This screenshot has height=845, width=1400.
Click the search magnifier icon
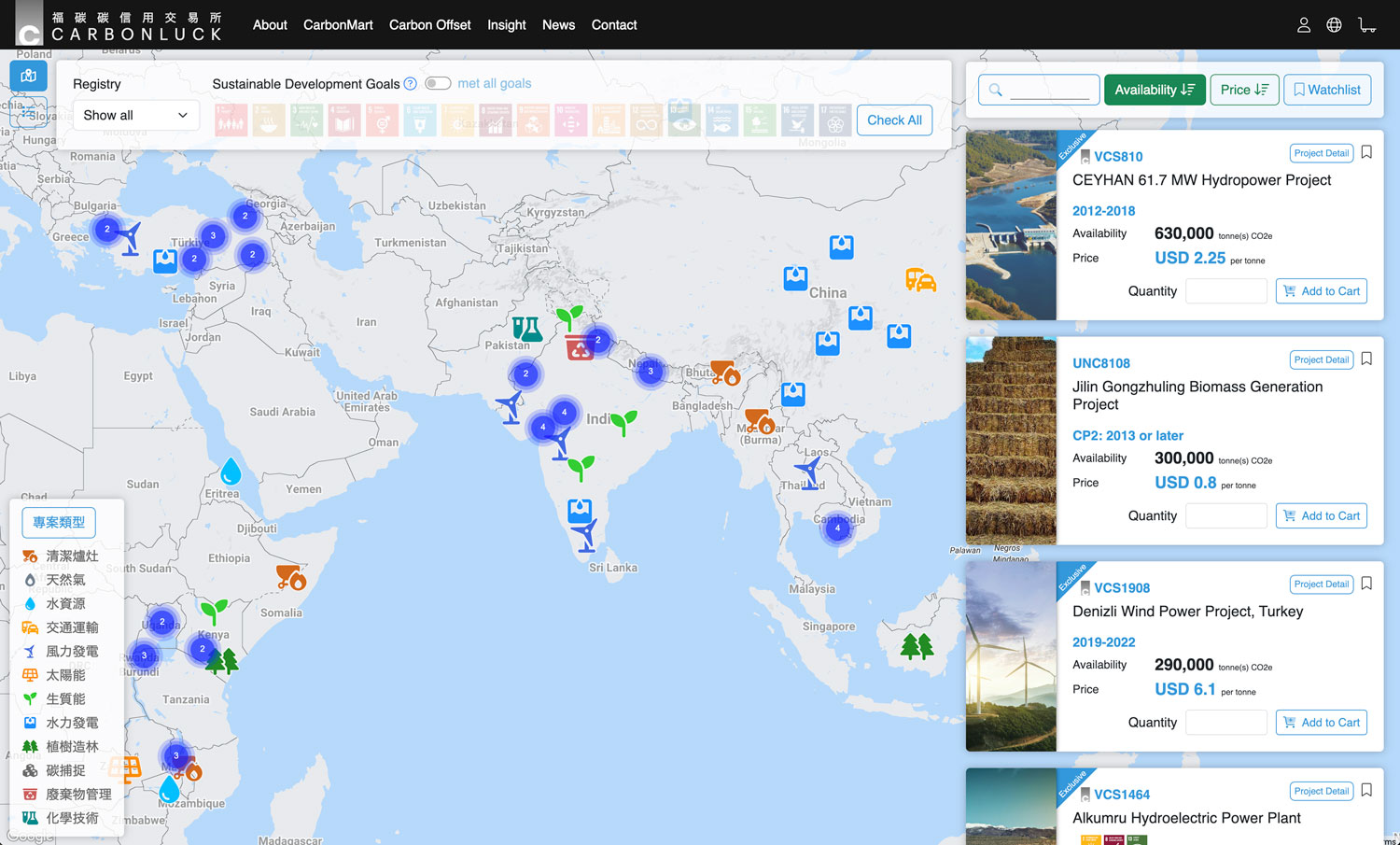tap(996, 90)
